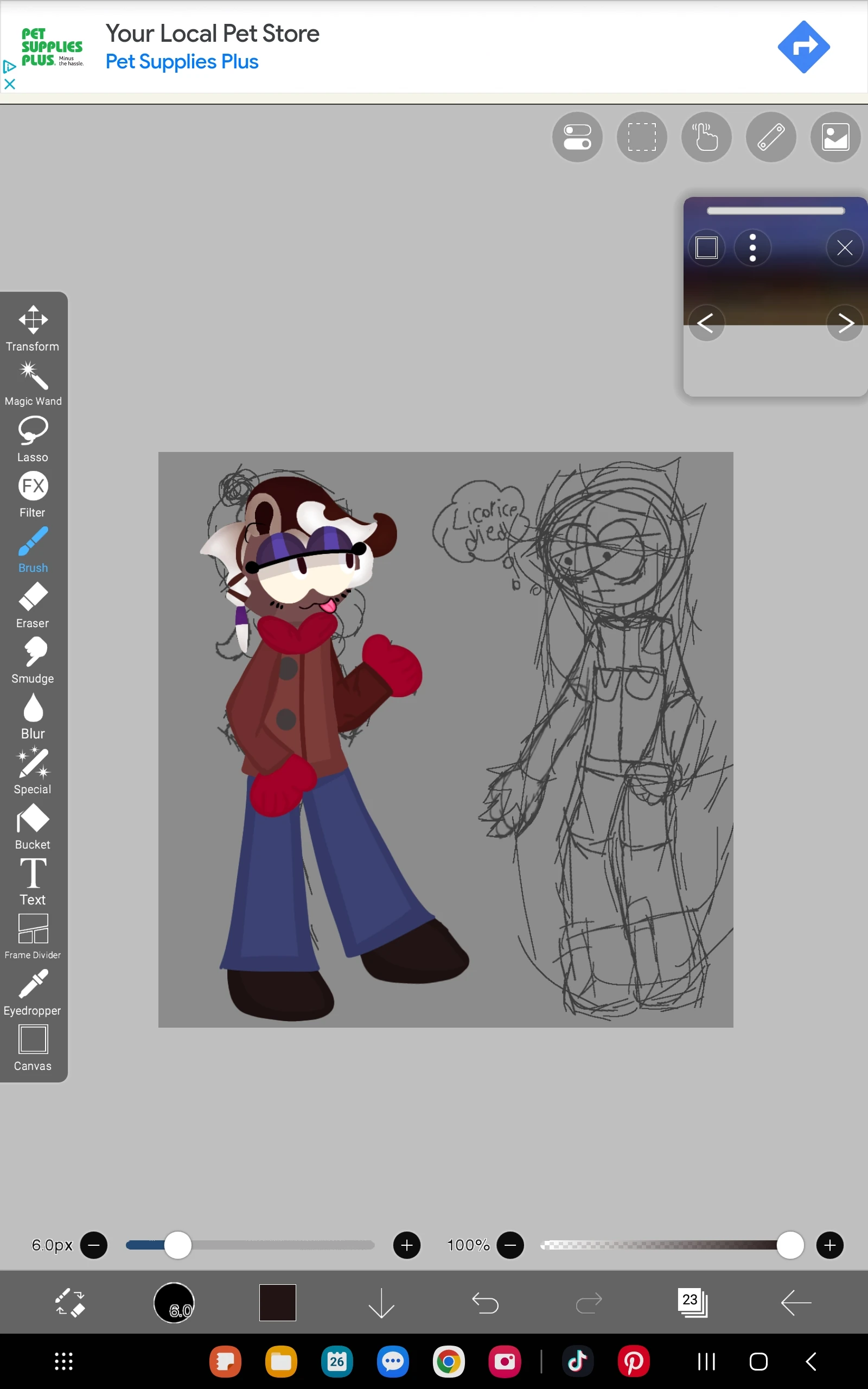Switch to the Eraser tool
This screenshot has width=868, height=1389.
pos(33,600)
